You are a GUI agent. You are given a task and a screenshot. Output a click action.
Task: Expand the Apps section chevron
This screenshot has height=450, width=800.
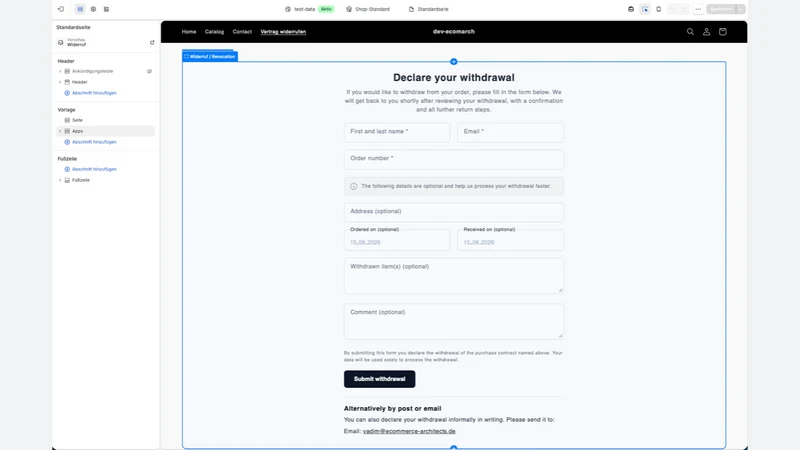[60, 131]
